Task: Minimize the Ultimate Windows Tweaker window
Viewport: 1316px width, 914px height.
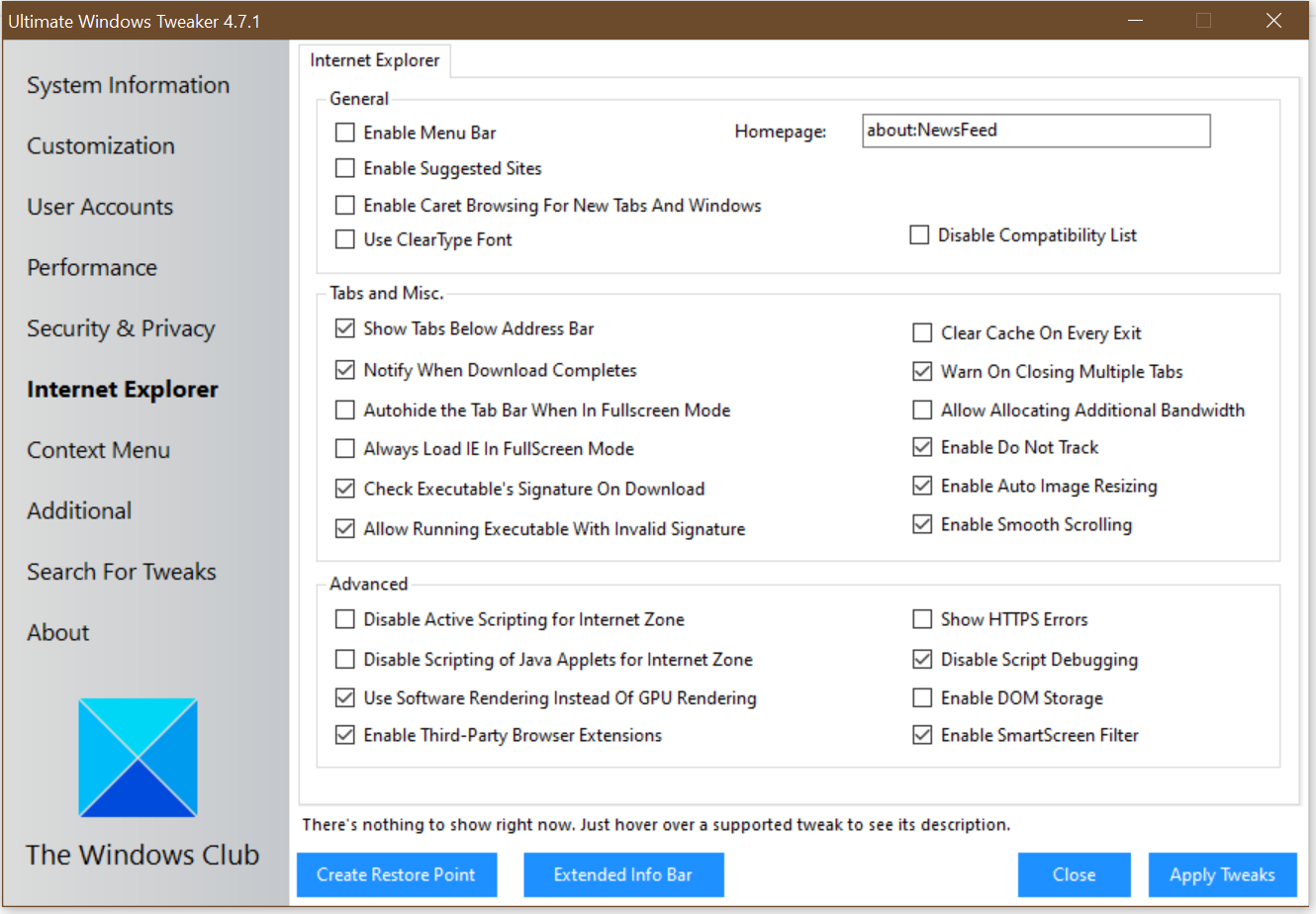Action: (x=1134, y=21)
